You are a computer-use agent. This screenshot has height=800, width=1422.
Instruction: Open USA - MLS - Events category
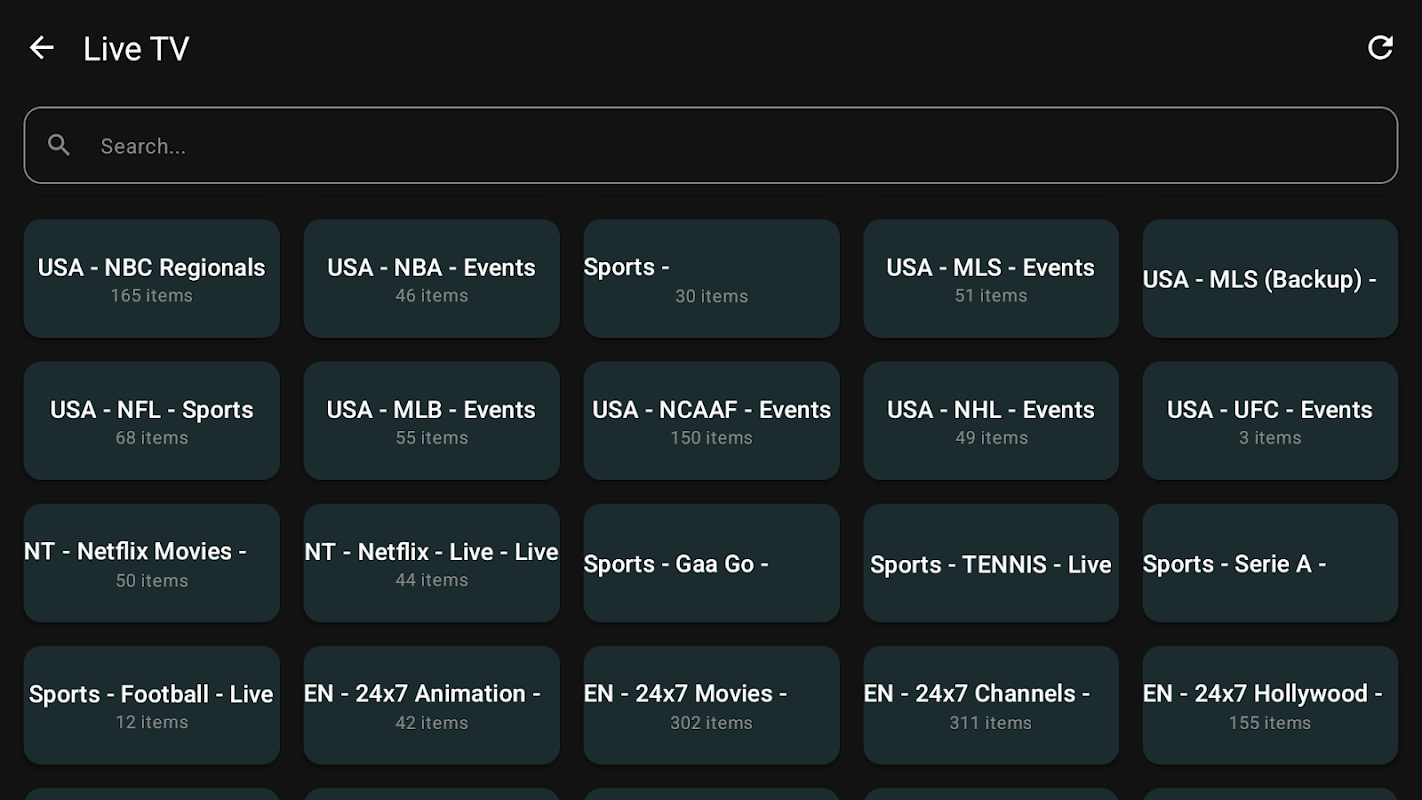tap(991, 279)
